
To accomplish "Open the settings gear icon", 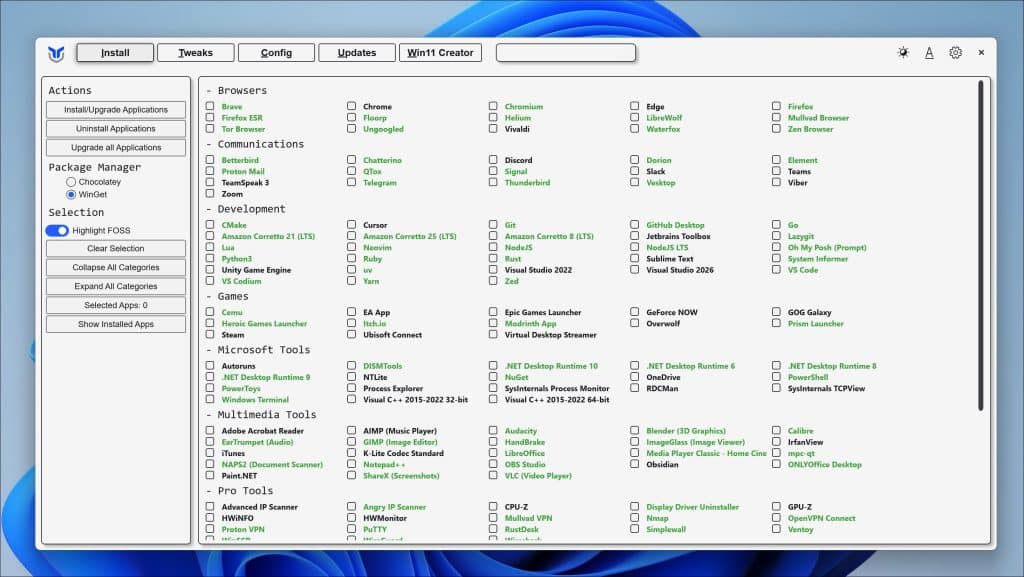I will 955,52.
